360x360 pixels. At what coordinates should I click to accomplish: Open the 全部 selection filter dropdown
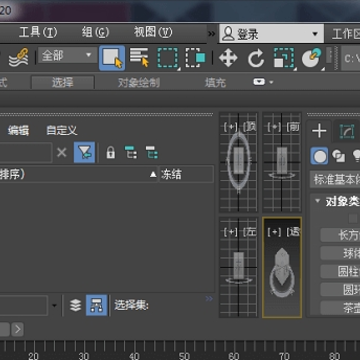coord(67,55)
